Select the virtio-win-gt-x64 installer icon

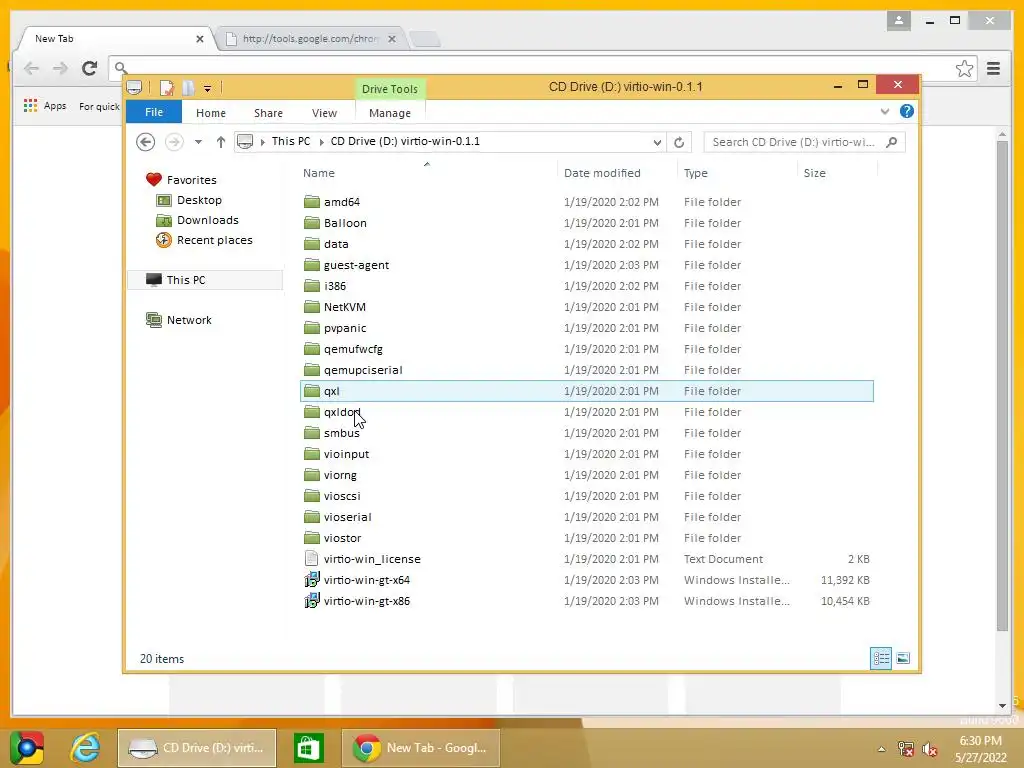point(312,579)
